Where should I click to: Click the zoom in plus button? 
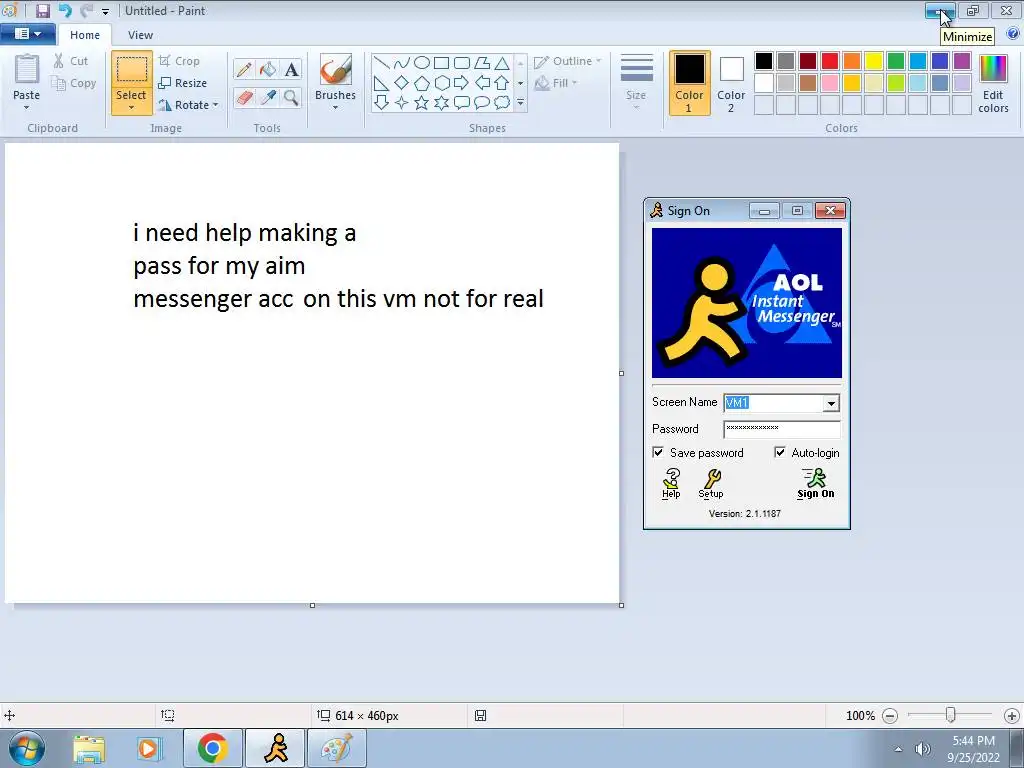[1012, 716]
